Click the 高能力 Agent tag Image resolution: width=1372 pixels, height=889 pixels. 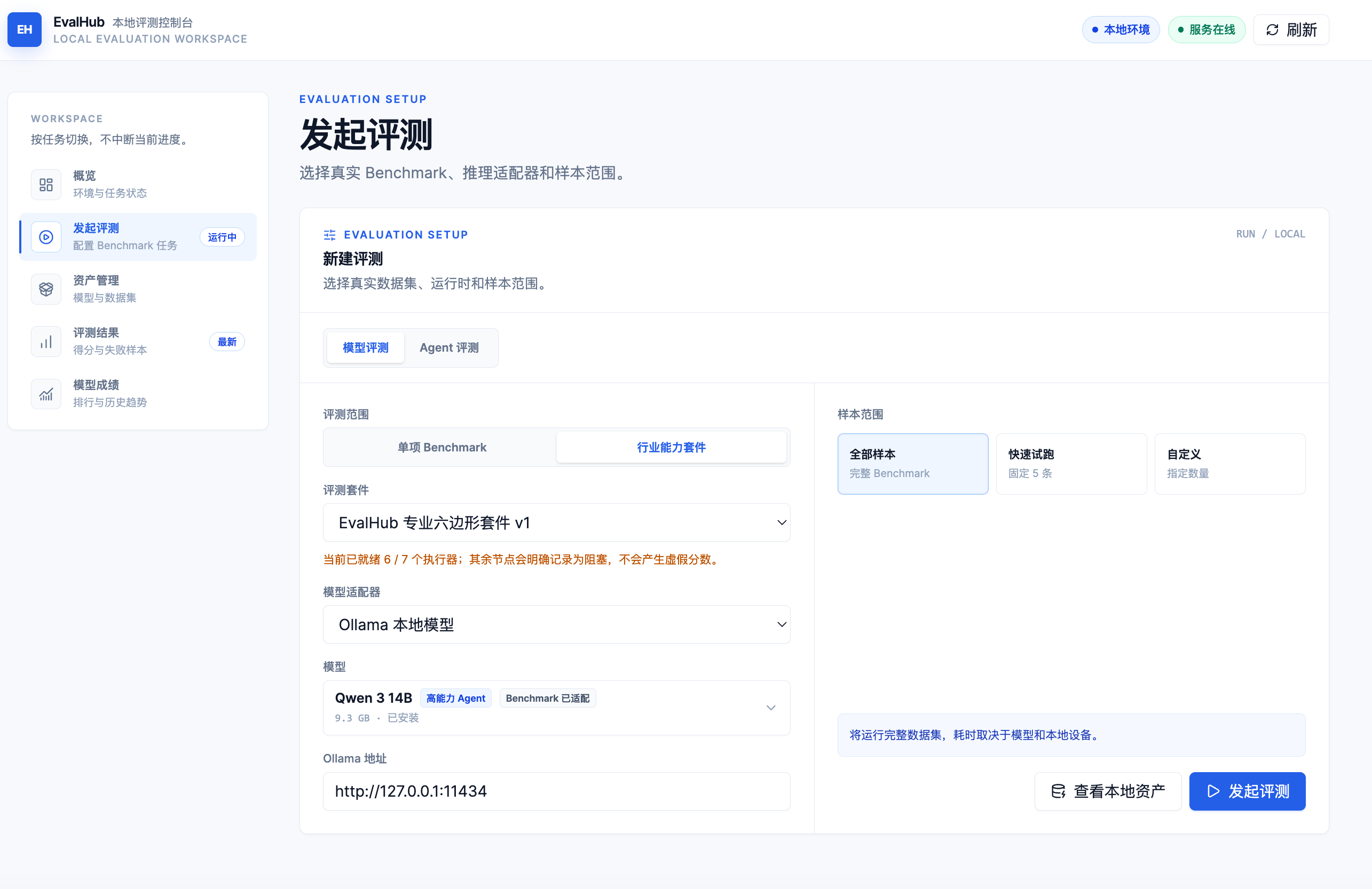point(455,698)
